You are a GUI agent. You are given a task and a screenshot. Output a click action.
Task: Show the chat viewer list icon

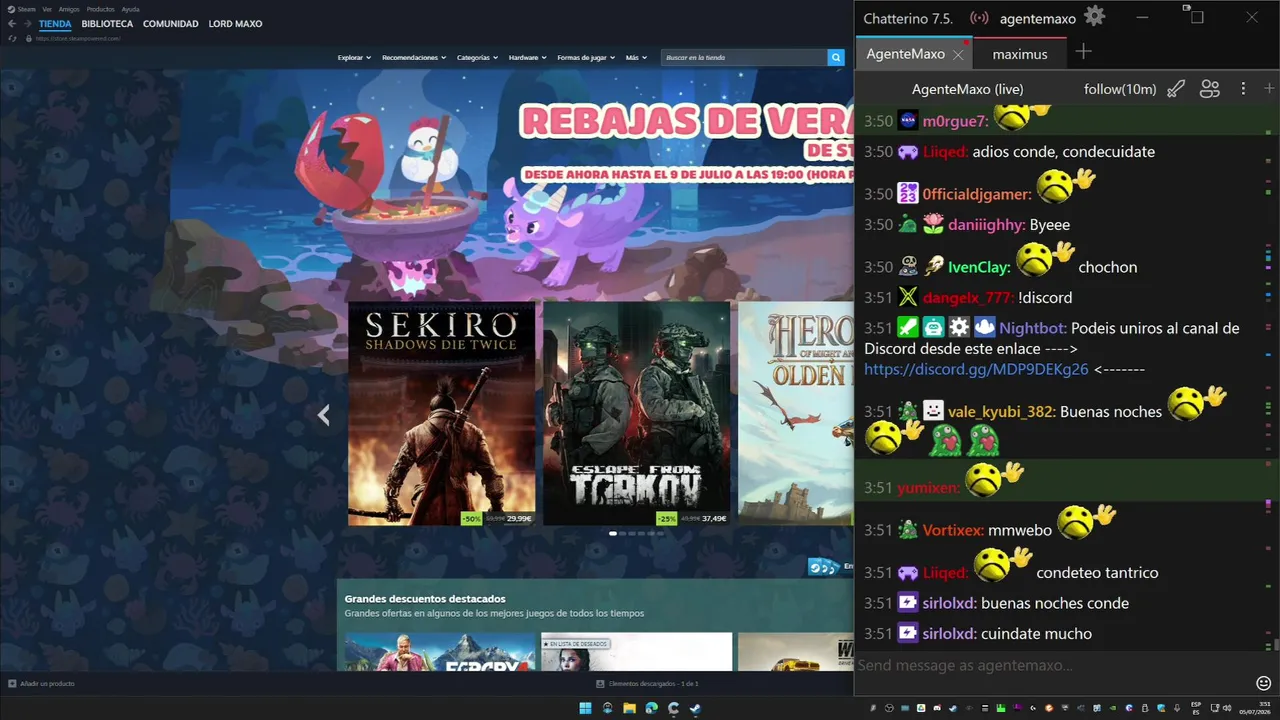(1210, 89)
